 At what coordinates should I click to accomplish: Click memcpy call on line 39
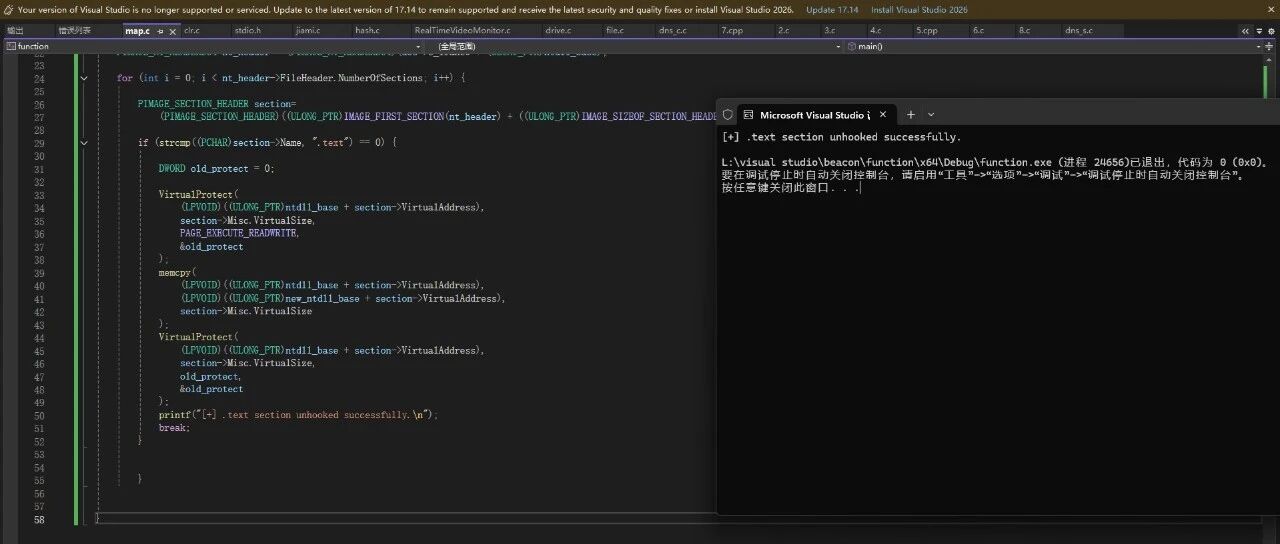[176, 272]
